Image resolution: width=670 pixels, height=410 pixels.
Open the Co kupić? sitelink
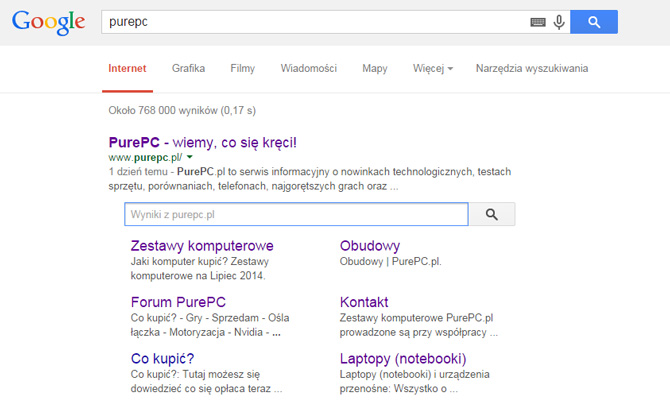click(x=162, y=359)
